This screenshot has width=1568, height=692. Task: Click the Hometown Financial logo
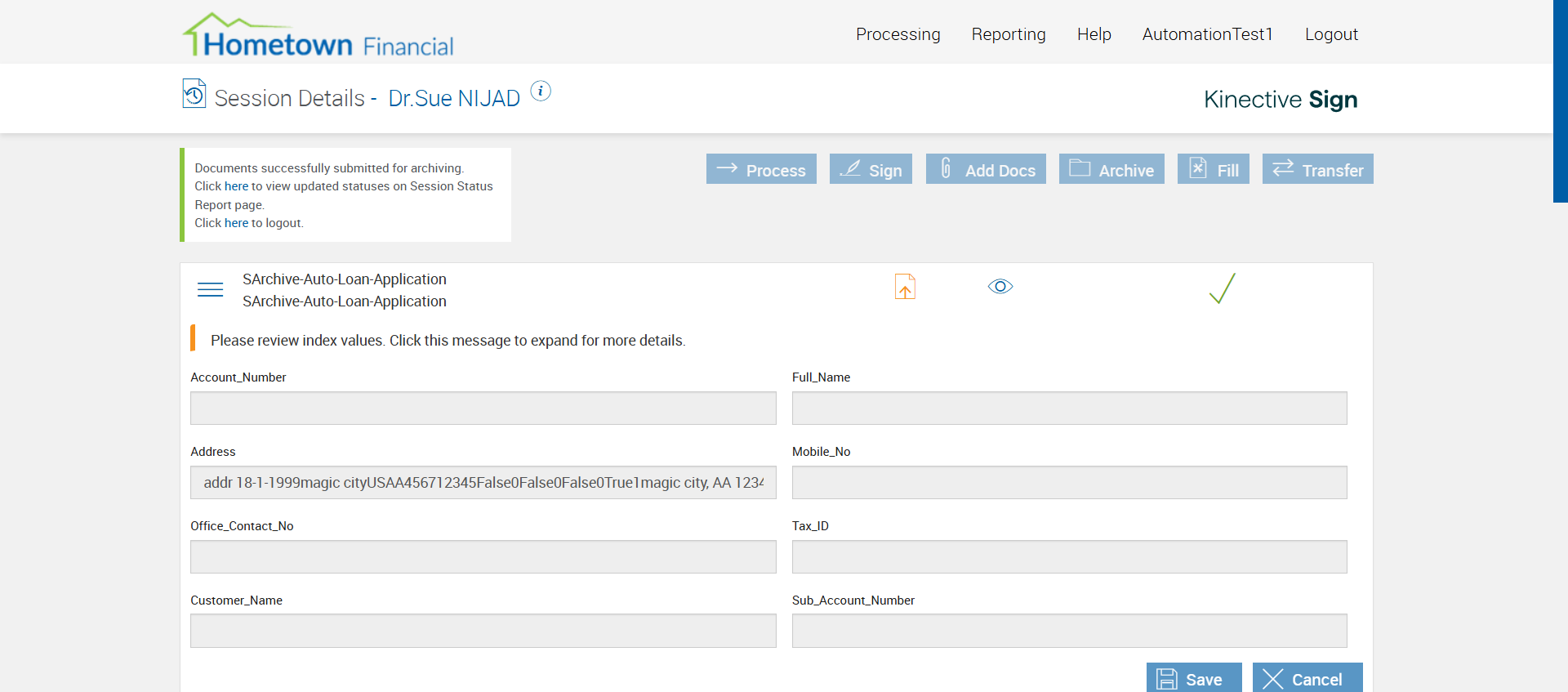pos(318,35)
